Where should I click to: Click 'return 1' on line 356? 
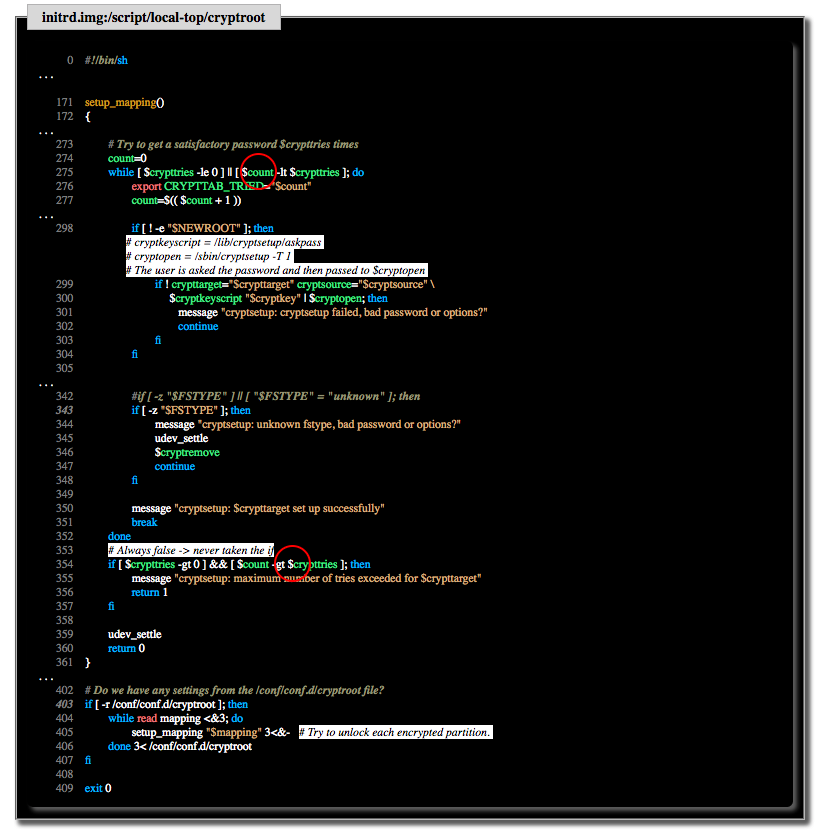[x=149, y=593]
